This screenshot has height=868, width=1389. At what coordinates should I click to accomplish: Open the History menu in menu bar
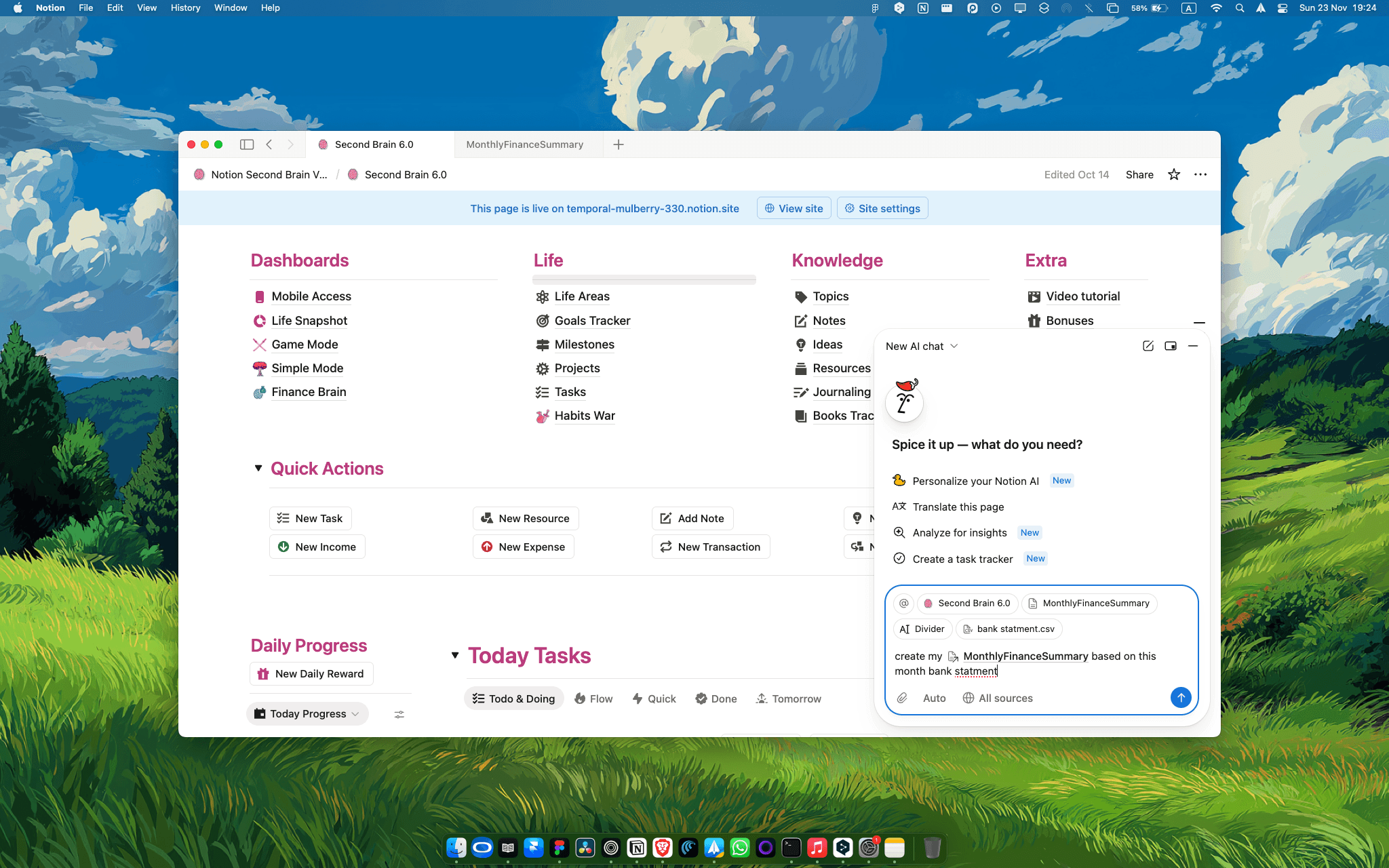coord(185,7)
